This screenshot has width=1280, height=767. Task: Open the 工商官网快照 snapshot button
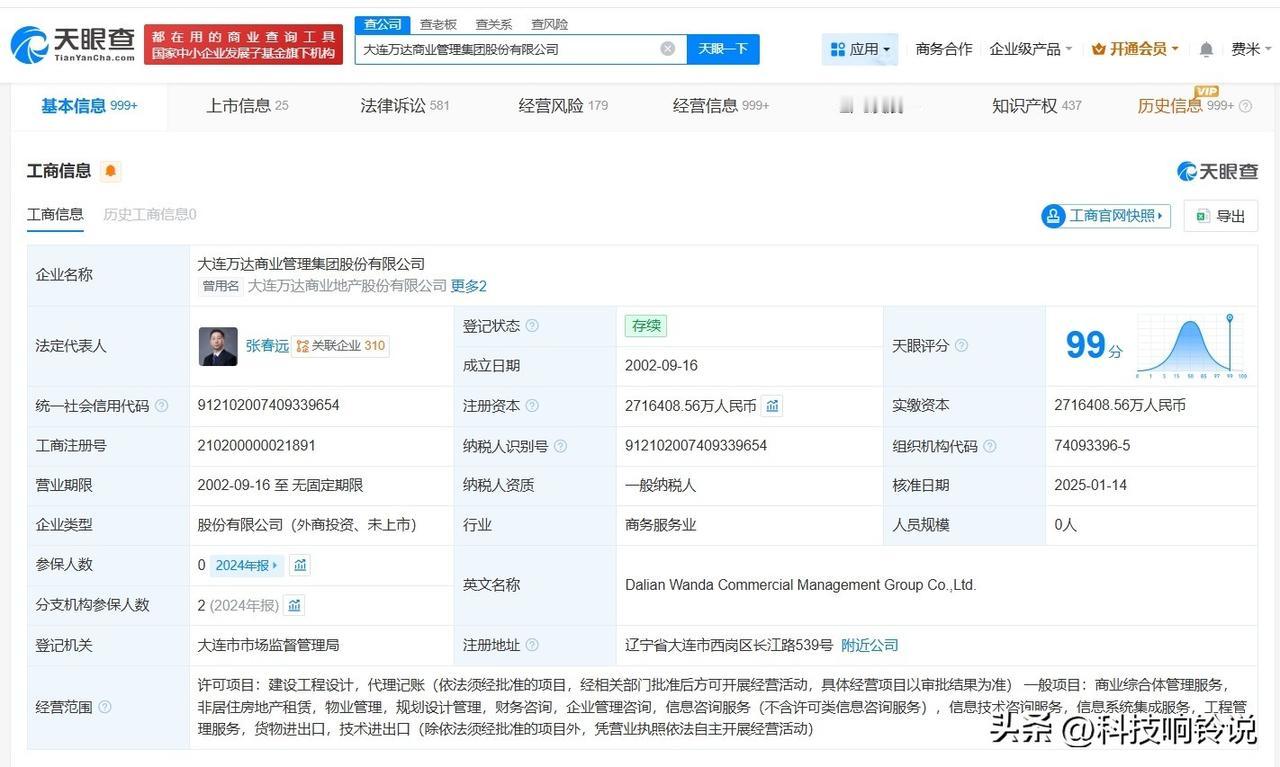(1106, 216)
